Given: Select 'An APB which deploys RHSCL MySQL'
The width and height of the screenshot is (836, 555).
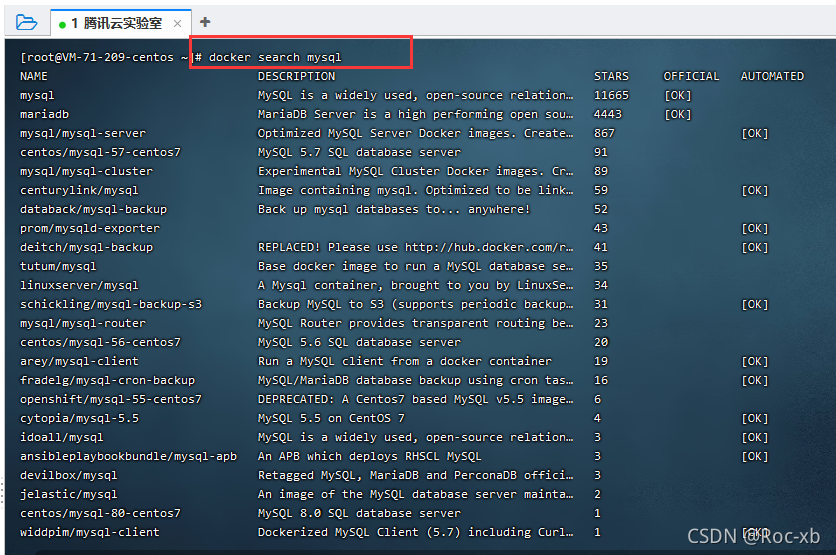Looking at the screenshot, I should pos(369,456).
